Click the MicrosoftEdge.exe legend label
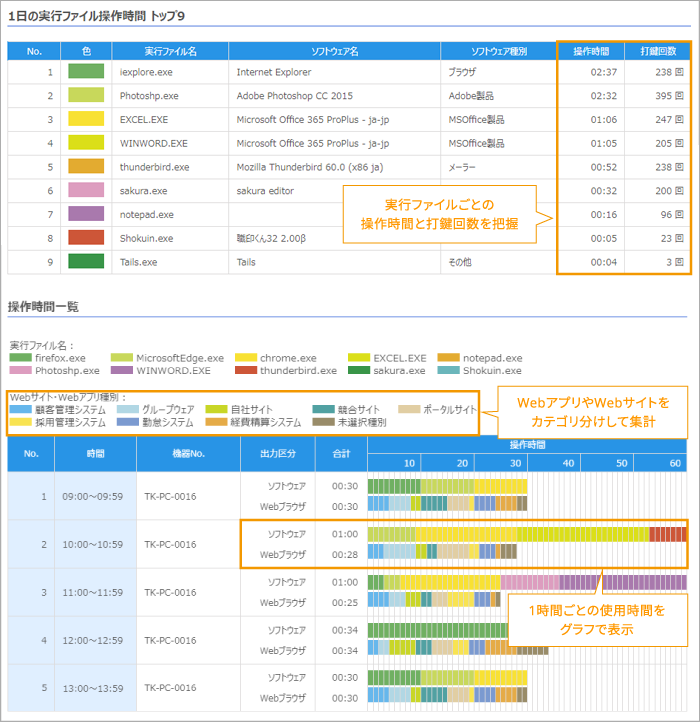 pyautogui.click(x=180, y=358)
